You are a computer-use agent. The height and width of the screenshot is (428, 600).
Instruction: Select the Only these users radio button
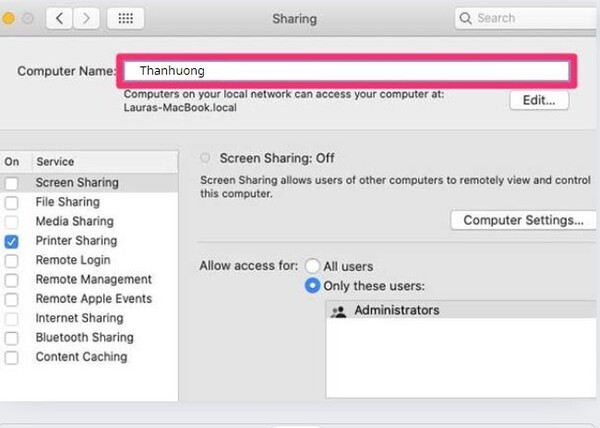(312, 286)
